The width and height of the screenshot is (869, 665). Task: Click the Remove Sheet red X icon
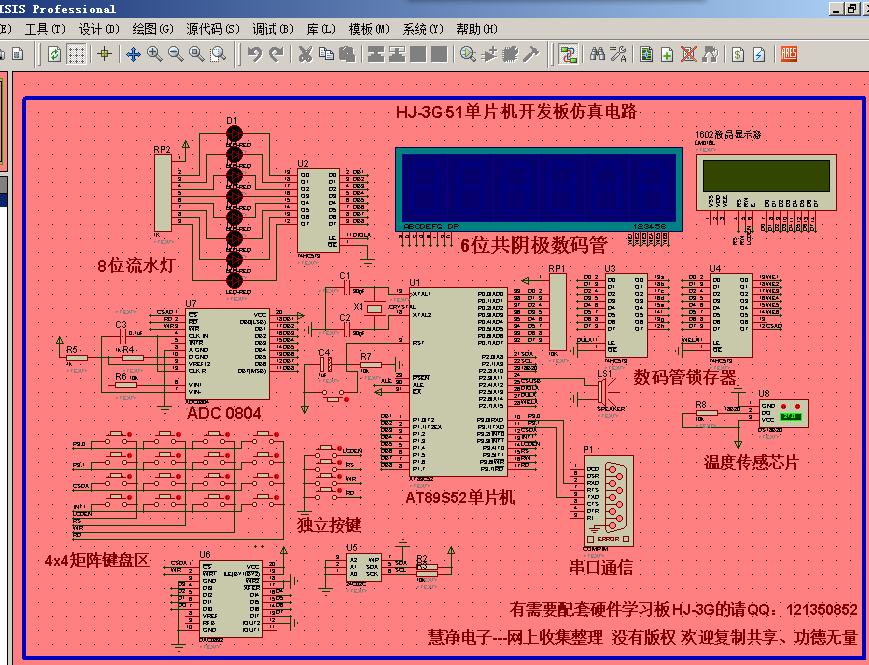tap(688, 54)
